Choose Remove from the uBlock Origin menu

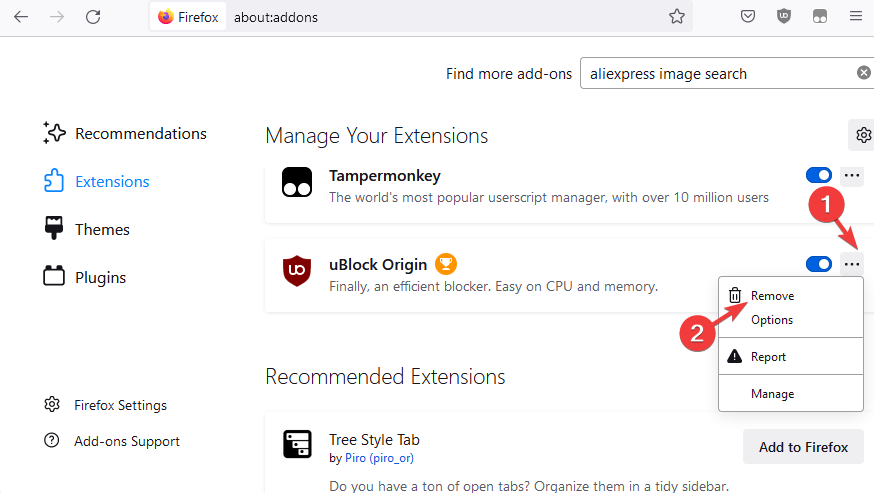click(x=791, y=296)
